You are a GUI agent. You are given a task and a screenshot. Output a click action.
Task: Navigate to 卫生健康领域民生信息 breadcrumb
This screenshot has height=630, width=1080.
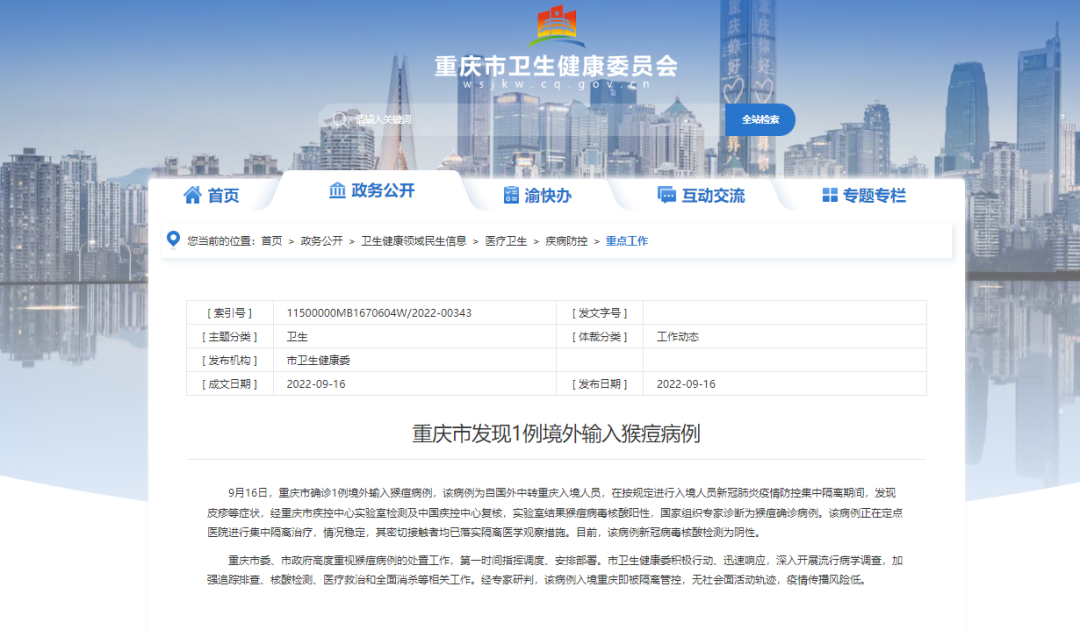(x=413, y=241)
